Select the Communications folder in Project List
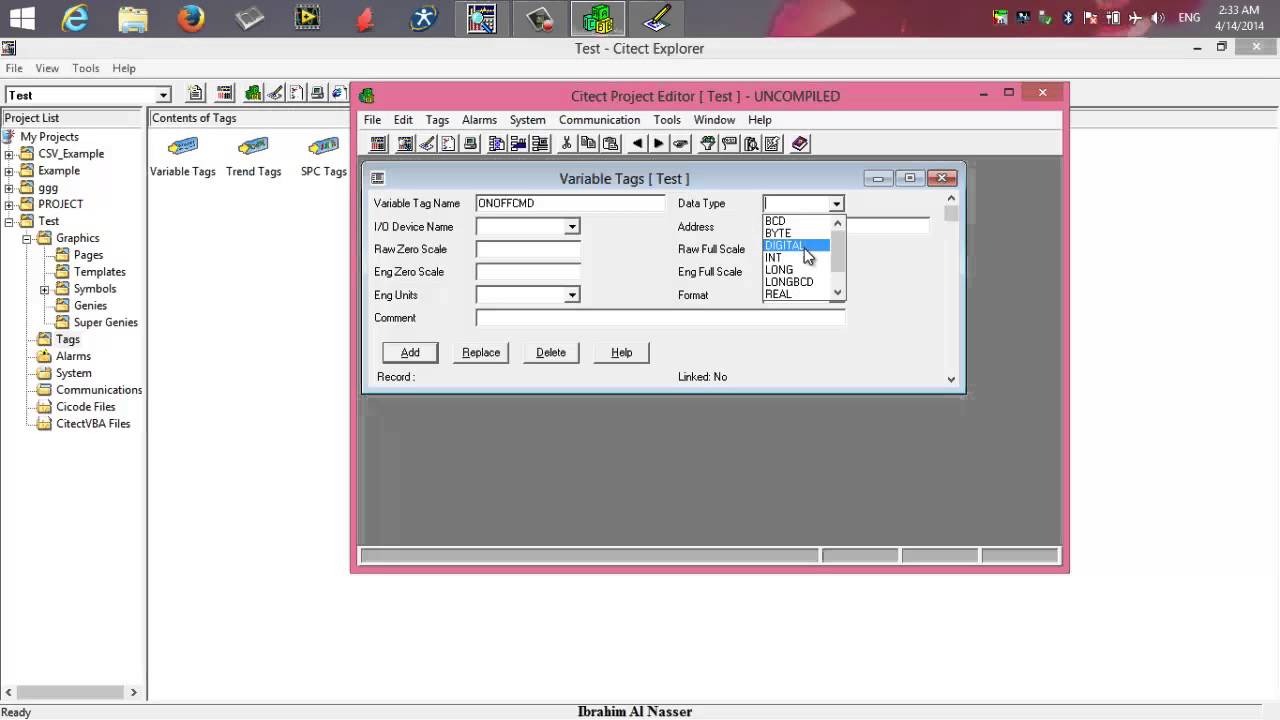 coord(99,390)
